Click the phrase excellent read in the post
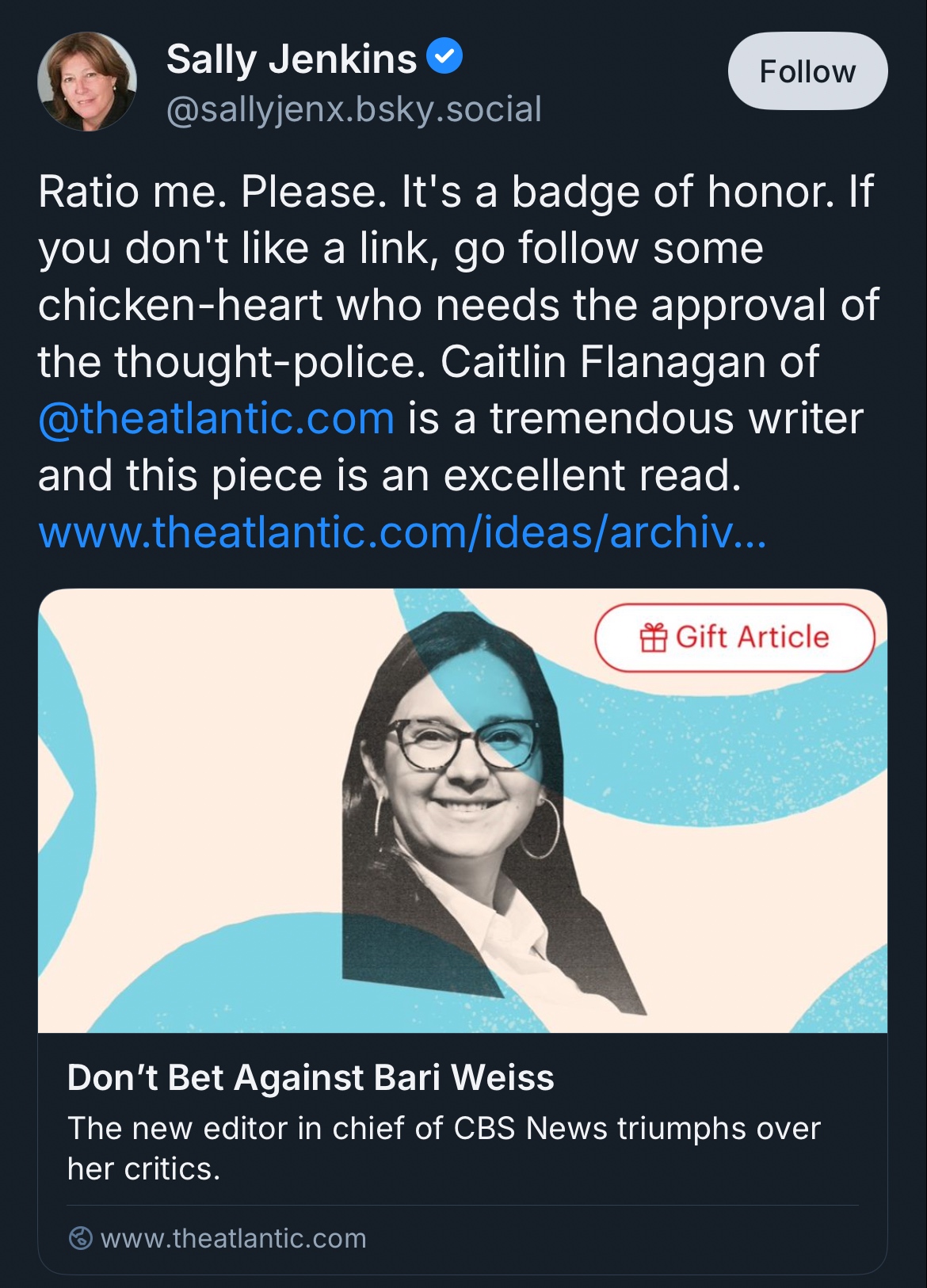Image resolution: width=927 pixels, height=1288 pixels. pos(592,475)
